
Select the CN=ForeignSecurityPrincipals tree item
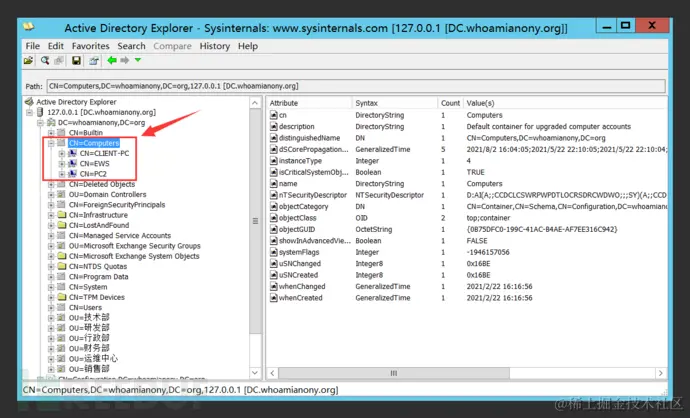click(x=117, y=205)
